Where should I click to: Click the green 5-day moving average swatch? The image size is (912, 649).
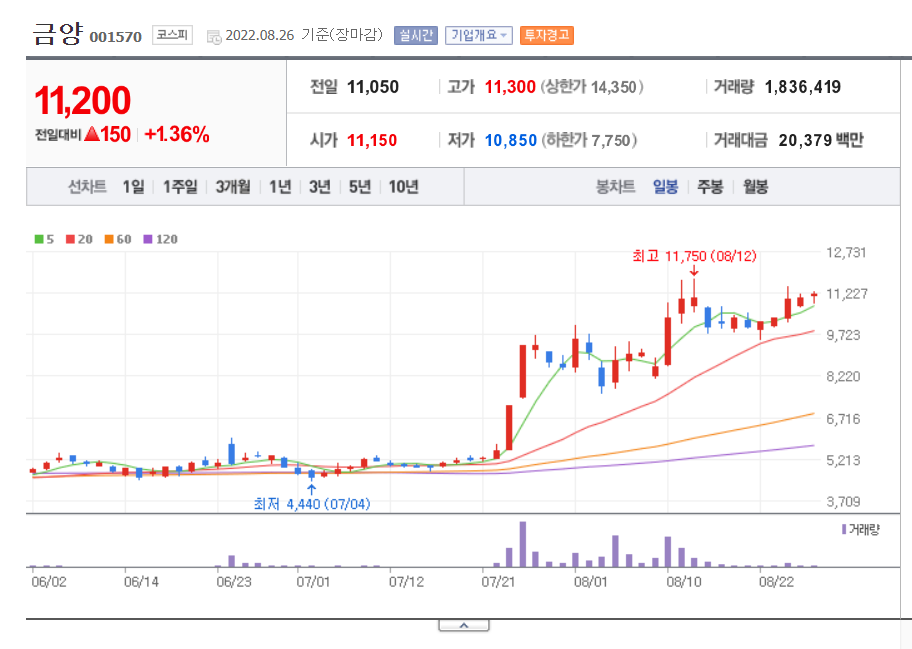pyautogui.click(x=39, y=239)
